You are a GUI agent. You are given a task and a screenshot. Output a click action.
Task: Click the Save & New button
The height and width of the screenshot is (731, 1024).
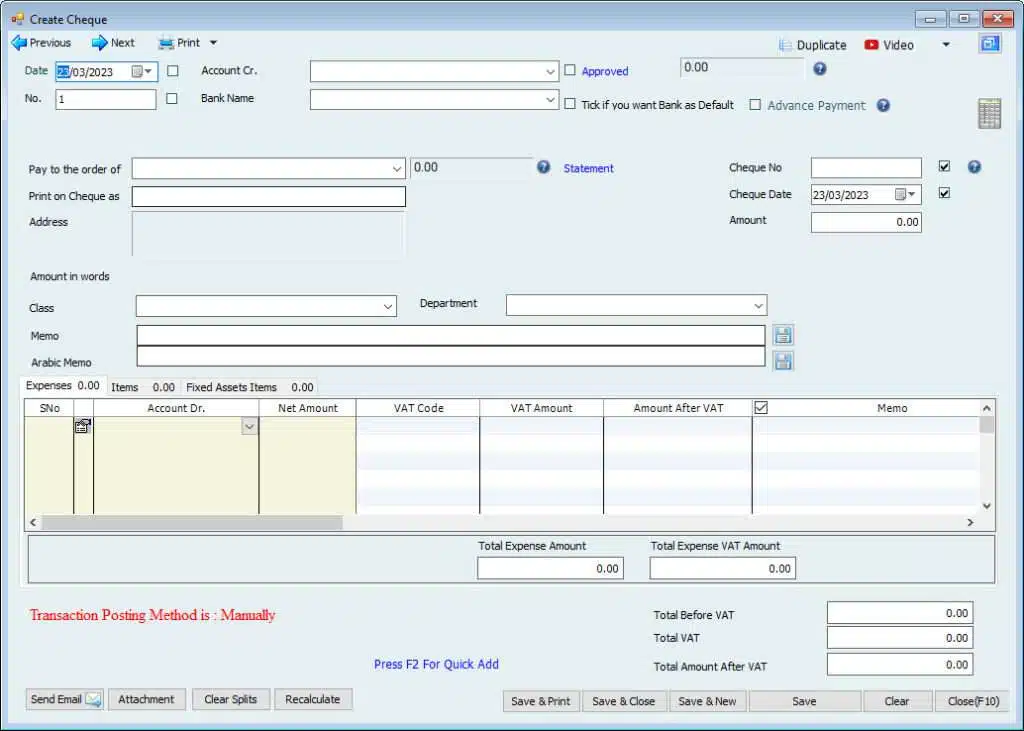click(707, 701)
